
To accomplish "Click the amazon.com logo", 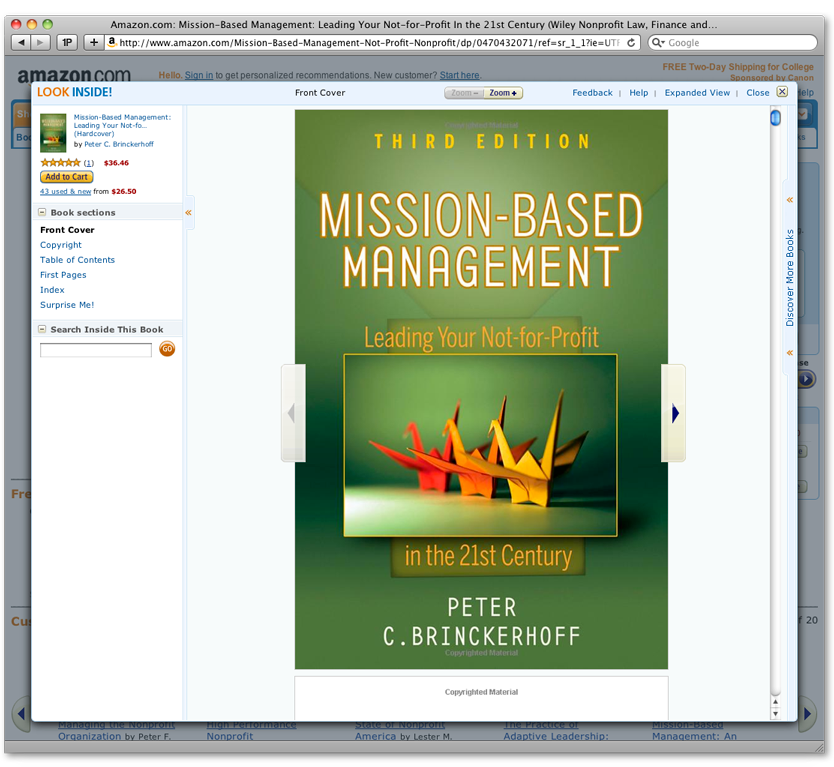I will pyautogui.click(x=74, y=76).
